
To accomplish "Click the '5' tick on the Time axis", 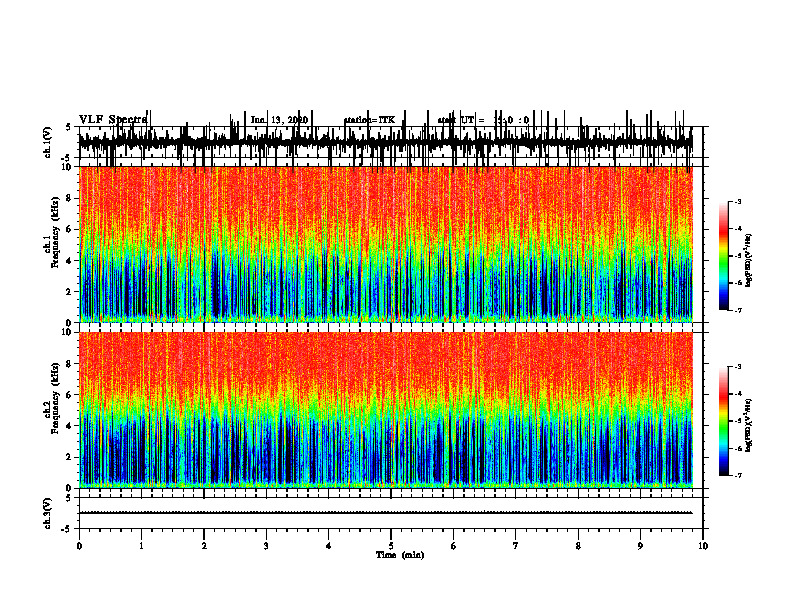I will pyautogui.click(x=391, y=546).
